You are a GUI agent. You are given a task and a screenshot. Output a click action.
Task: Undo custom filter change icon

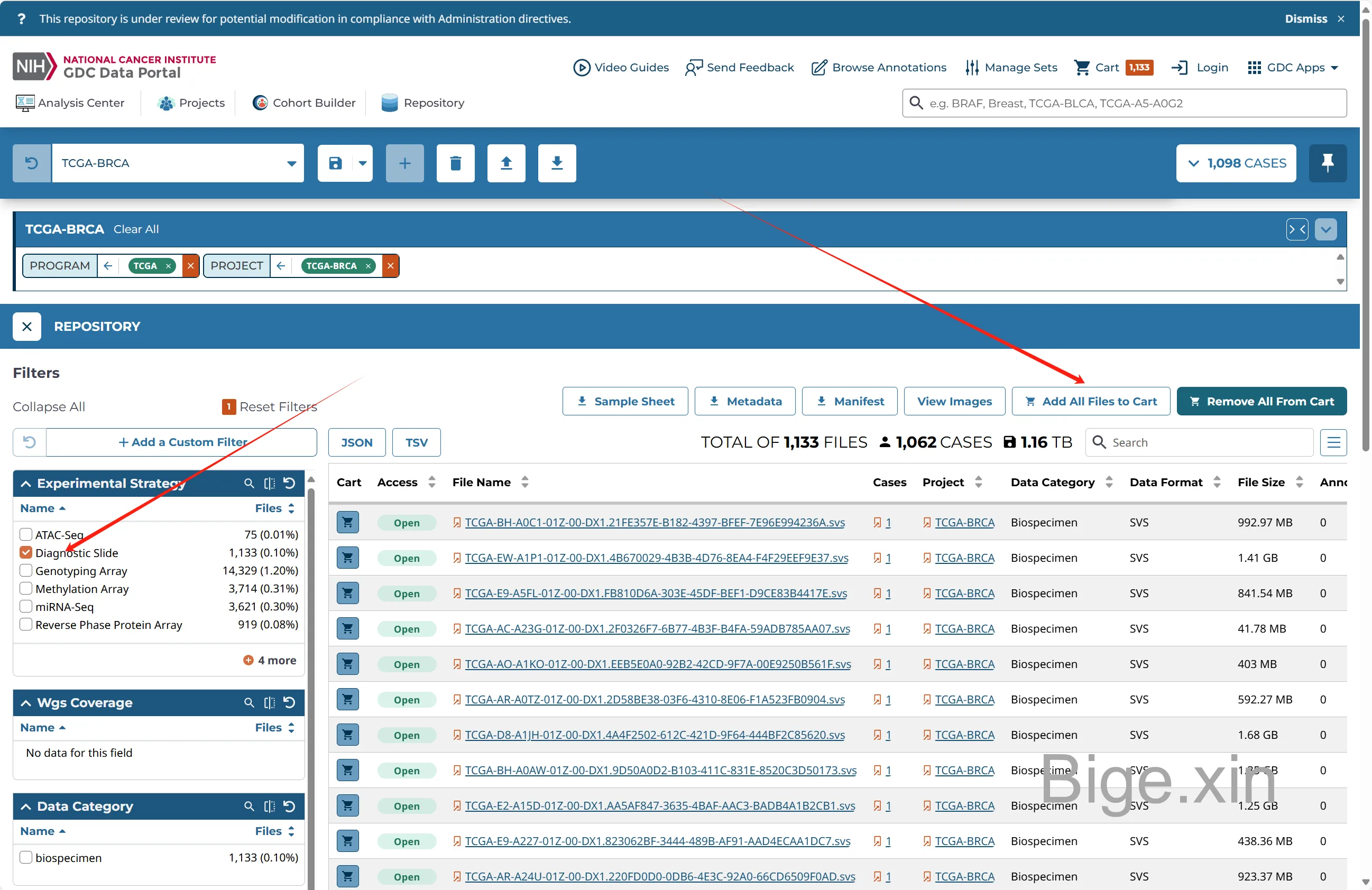click(30, 442)
